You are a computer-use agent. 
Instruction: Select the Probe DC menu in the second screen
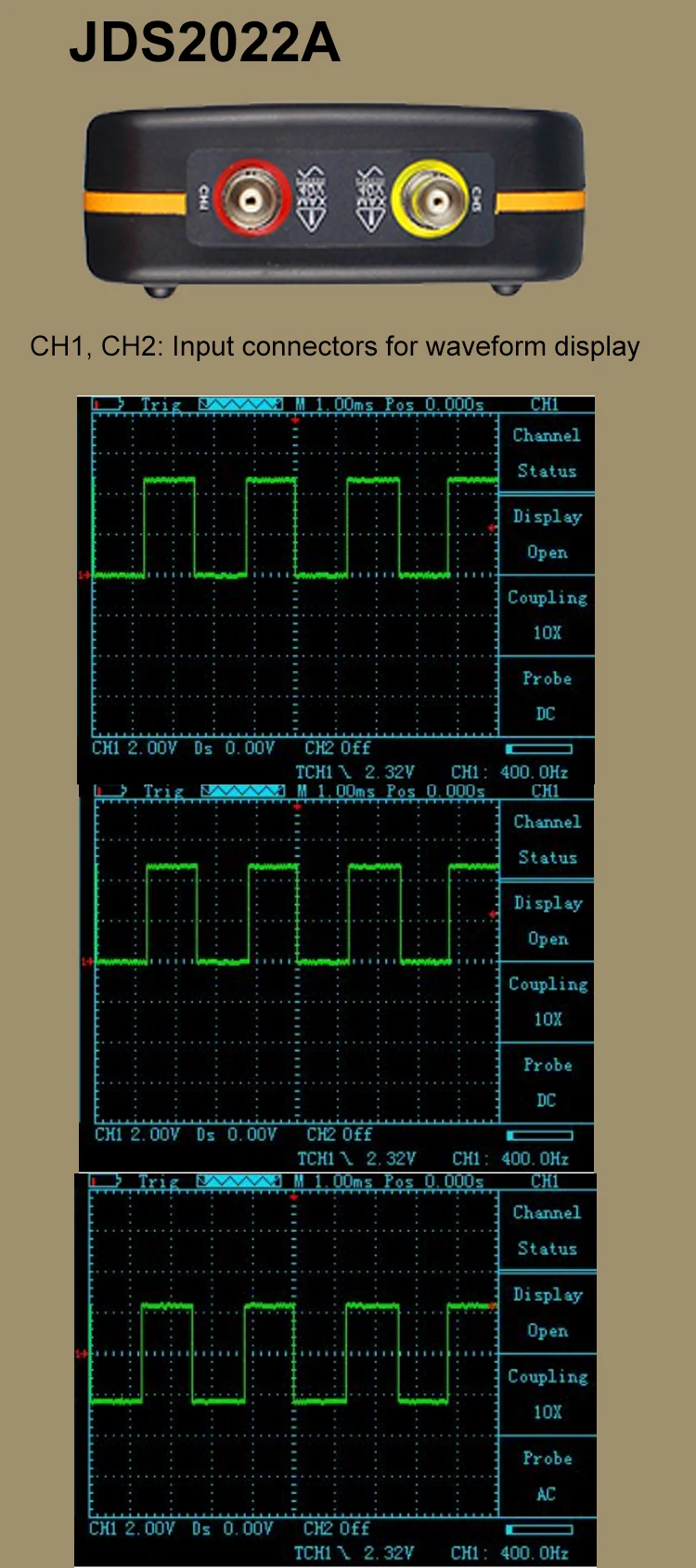click(548, 1082)
